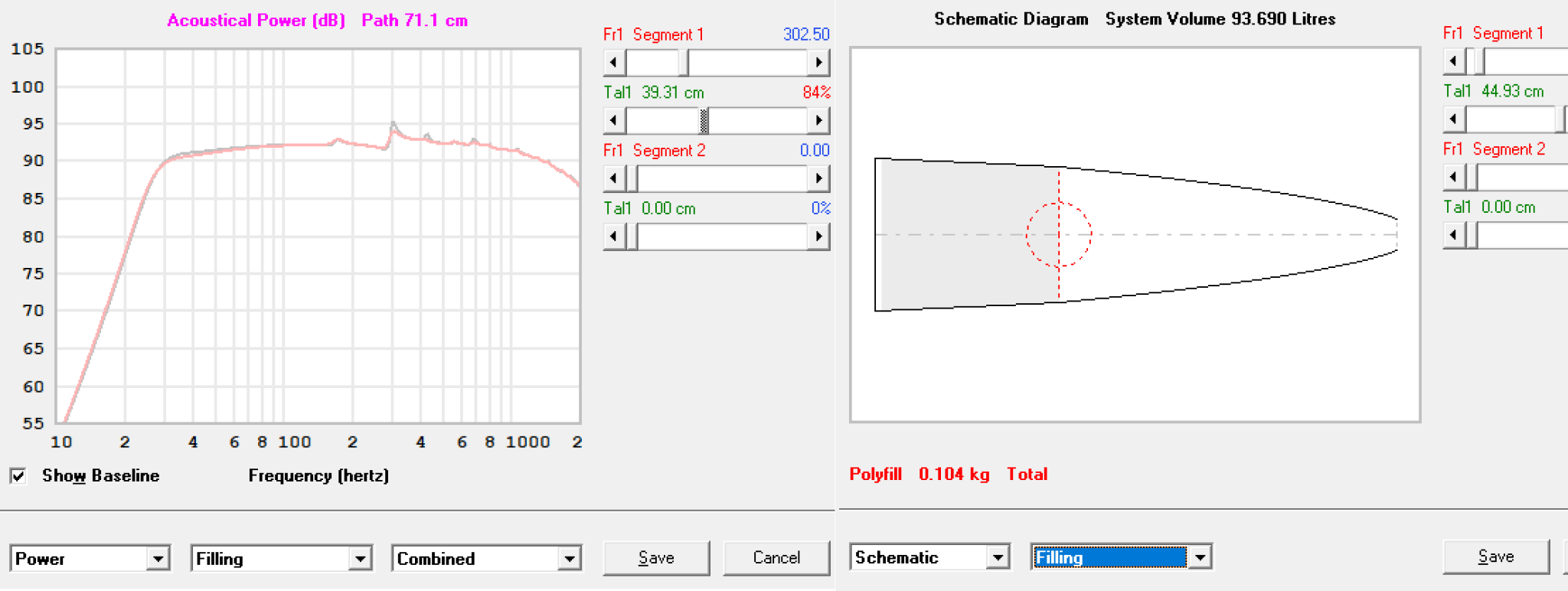Click Save in the Acoustical Power window

[656, 558]
